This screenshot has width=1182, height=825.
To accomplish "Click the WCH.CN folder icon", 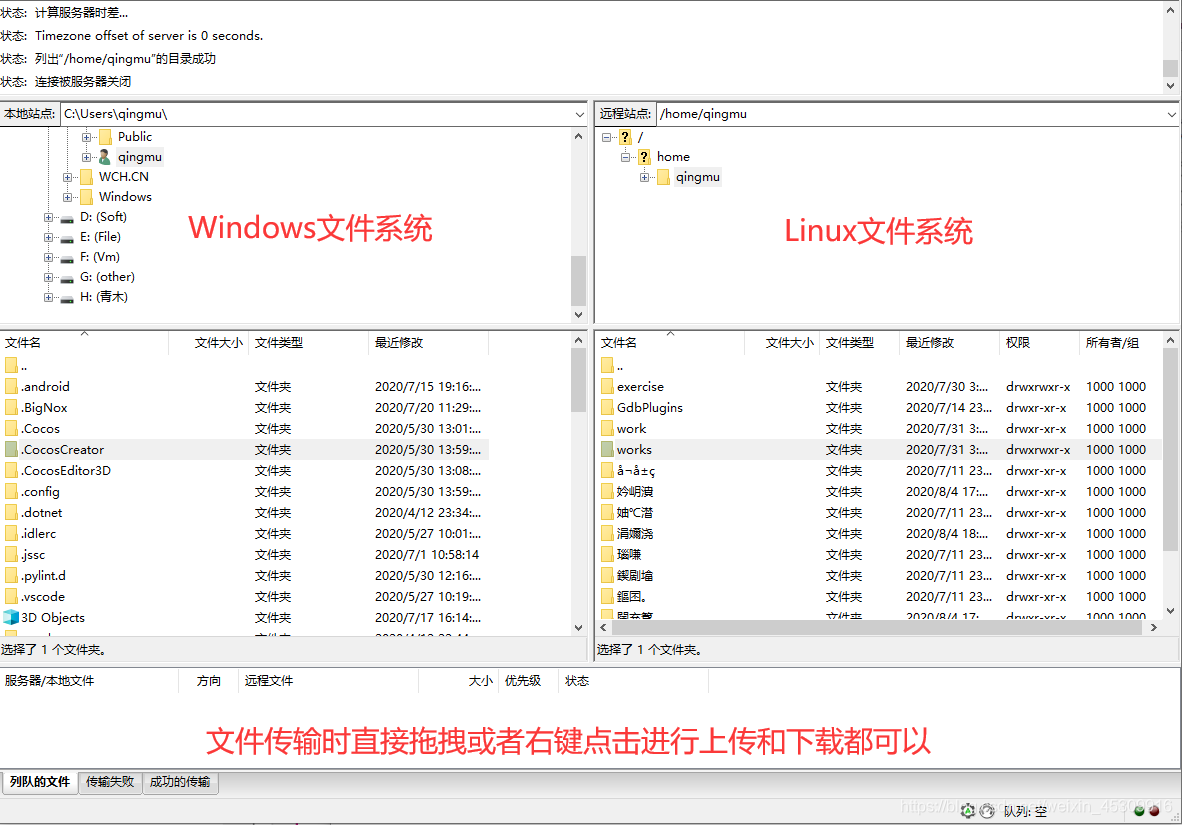I will (x=87, y=176).
